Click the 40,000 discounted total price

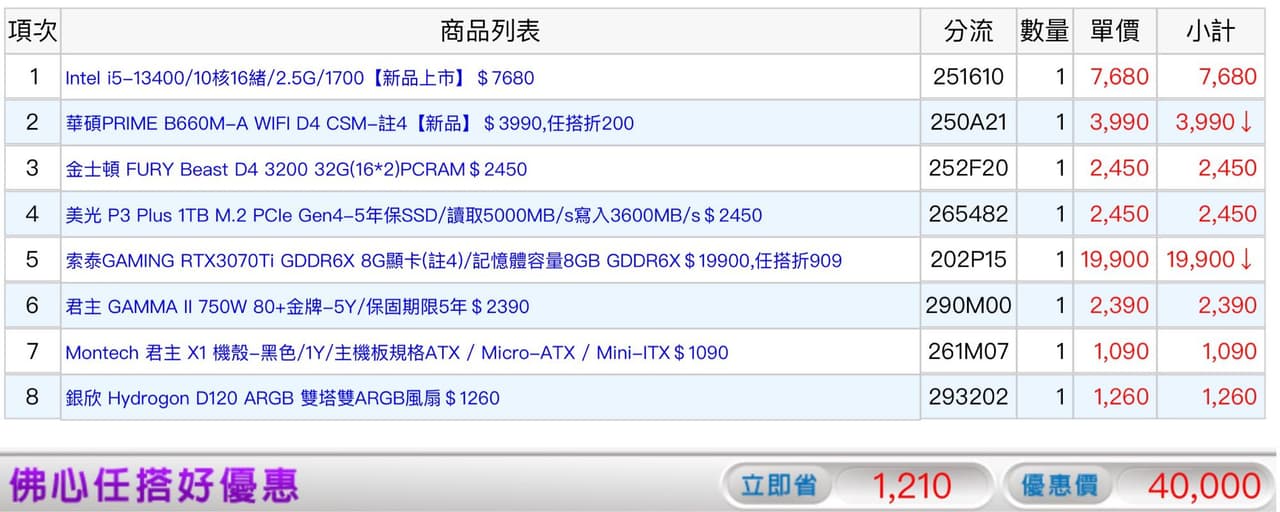click(1203, 486)
